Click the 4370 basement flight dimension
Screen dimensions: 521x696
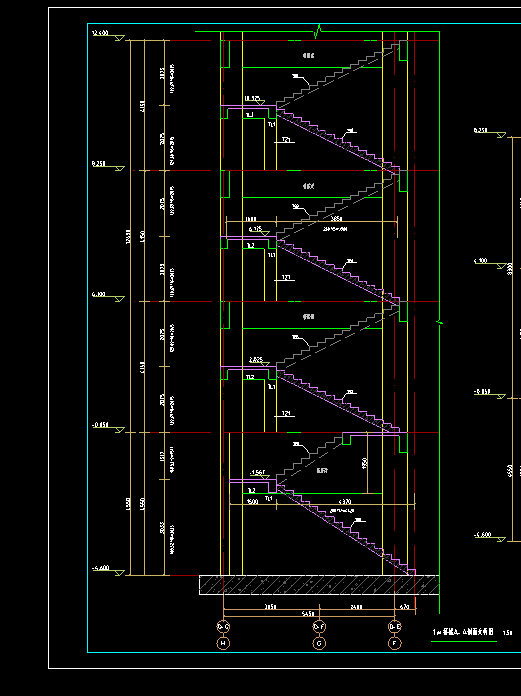[x=345, y=502]
